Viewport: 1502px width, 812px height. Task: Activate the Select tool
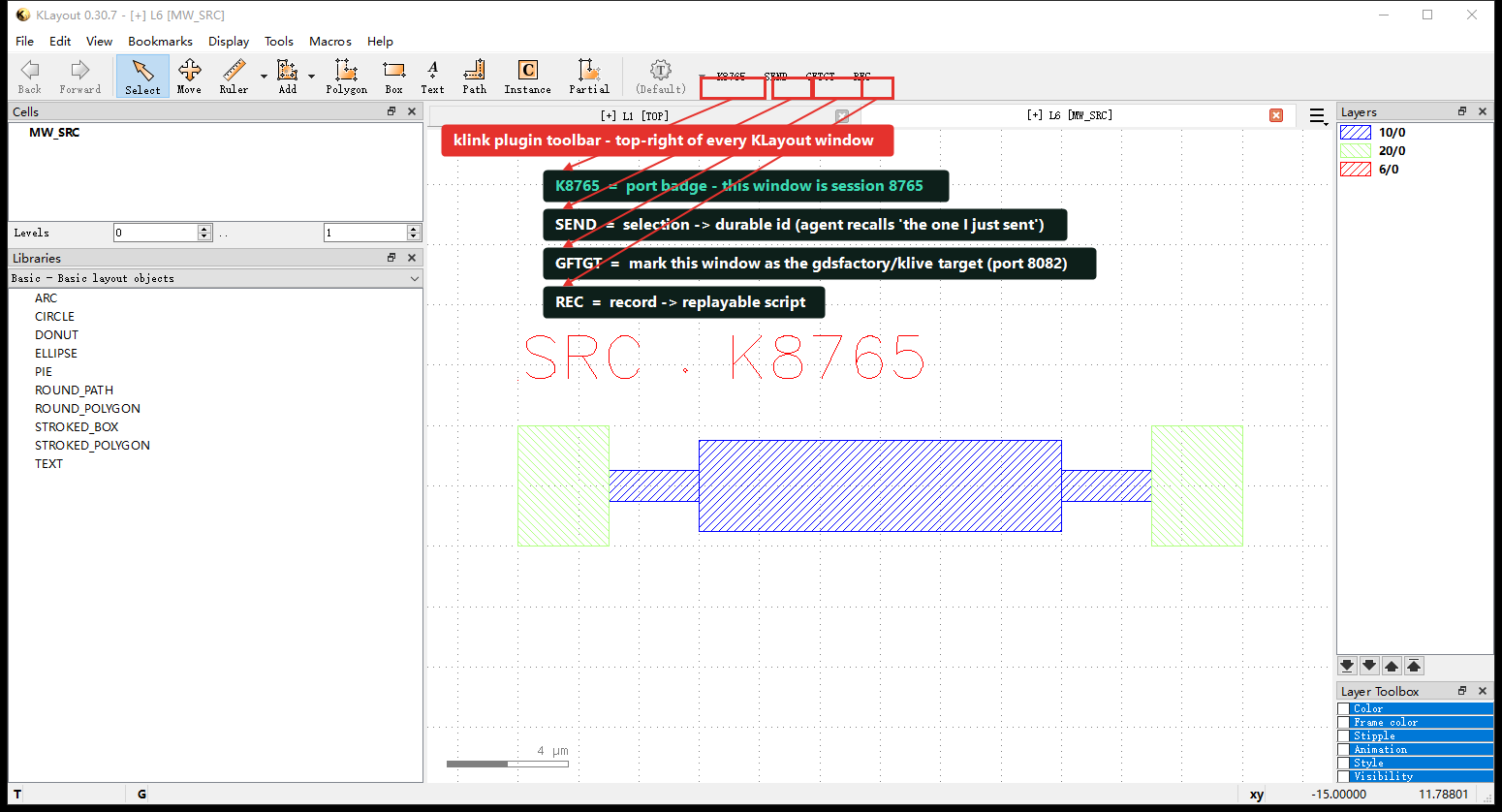[142, 77]
